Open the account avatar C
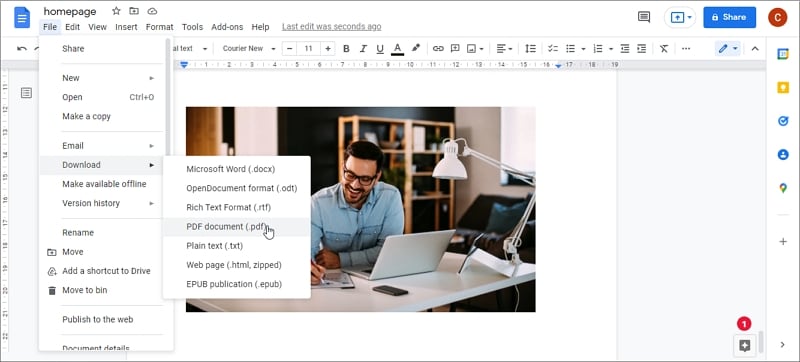 (x=778, y=17)
